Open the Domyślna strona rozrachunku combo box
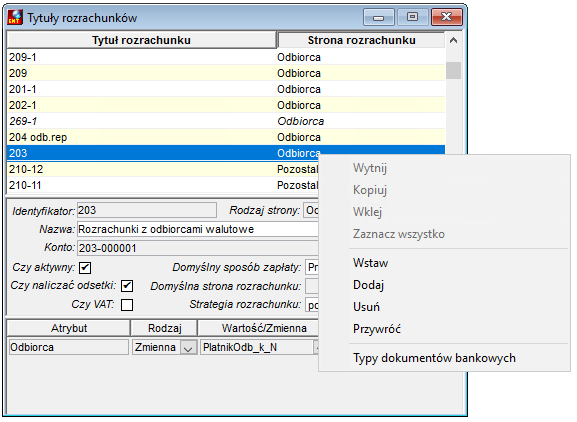Screen dimensions: 577x422 point(312,286)
